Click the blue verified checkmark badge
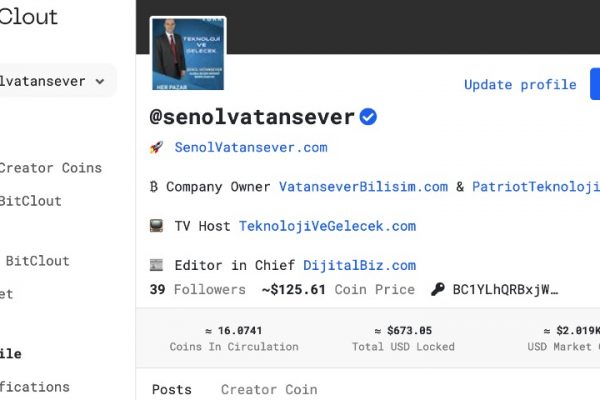This screenshot has height=400, width=600. (x=368, y=117)
